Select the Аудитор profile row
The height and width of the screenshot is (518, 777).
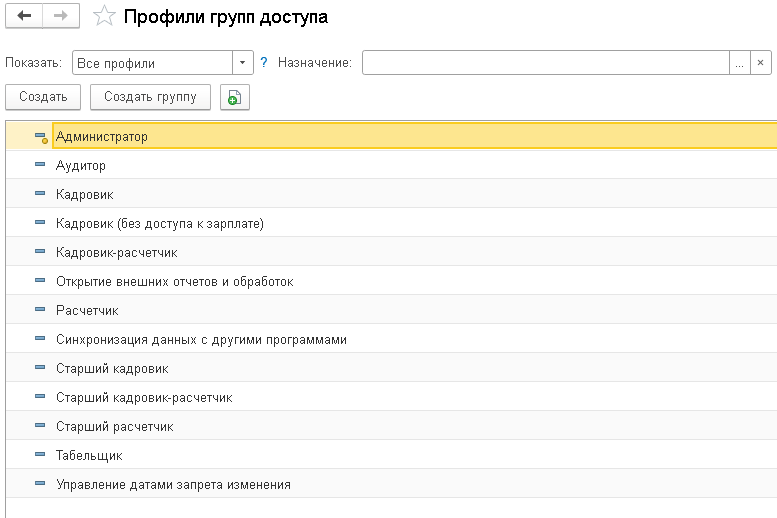coord(391,165)
